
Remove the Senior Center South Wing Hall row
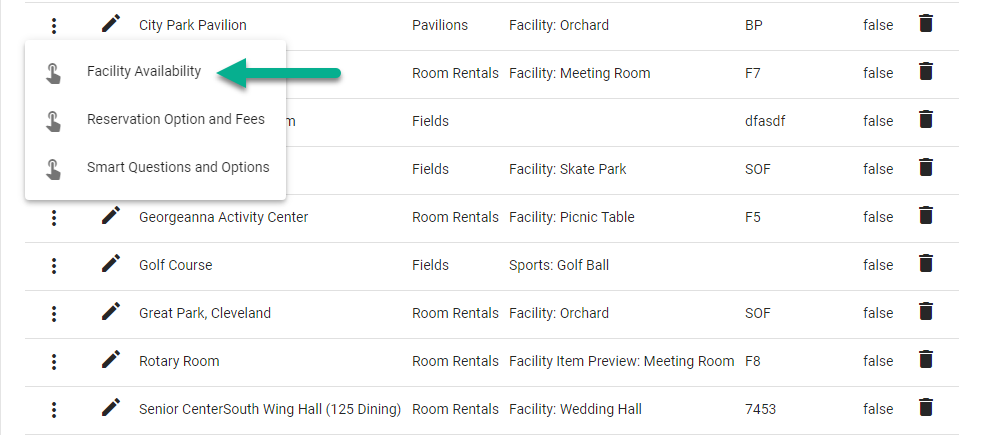[x=926, y=407]
